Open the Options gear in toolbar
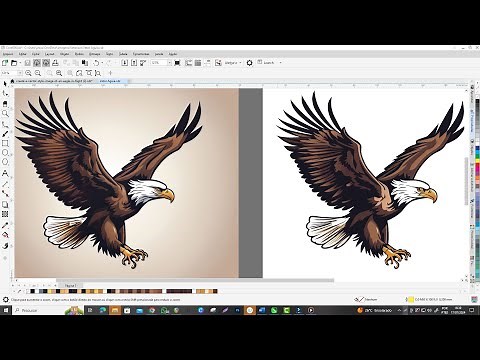The height and width of the screenshot is (360, 480). coord(249,63)
